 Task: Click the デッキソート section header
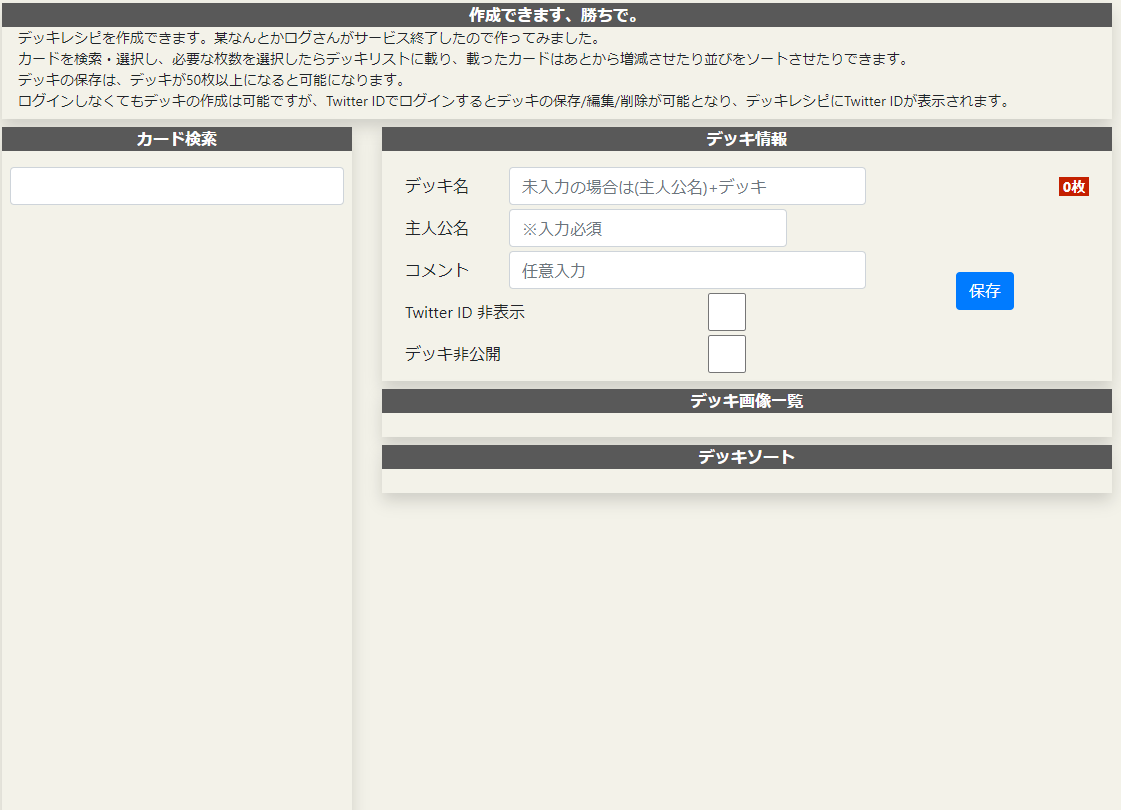click(745, 456)
